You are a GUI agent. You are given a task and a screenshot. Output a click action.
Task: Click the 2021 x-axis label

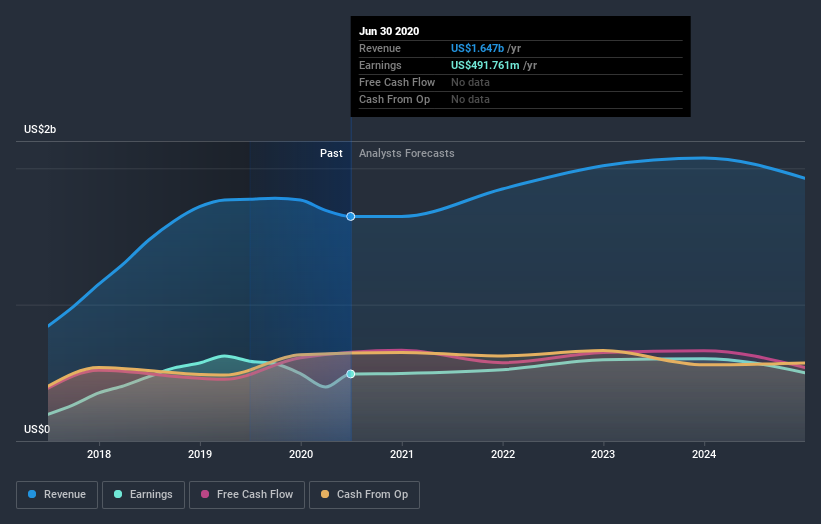pyautogui.click(x=402, y=454)
